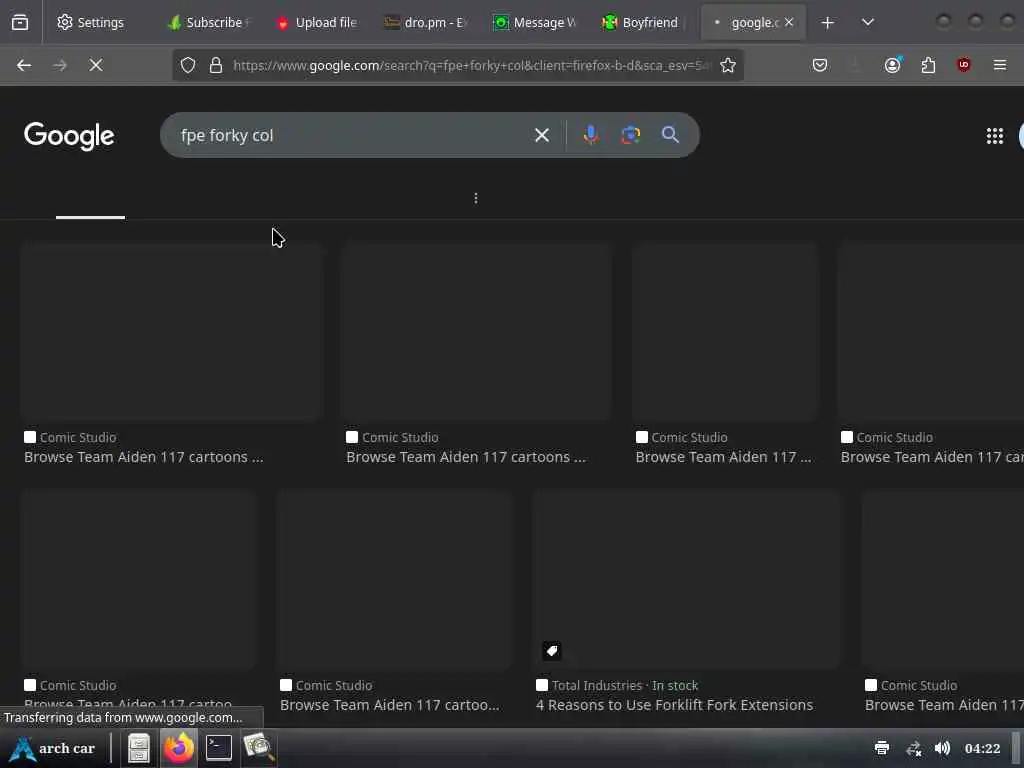Open the Total Industries forklift image thumbnail

click(686, 580)
